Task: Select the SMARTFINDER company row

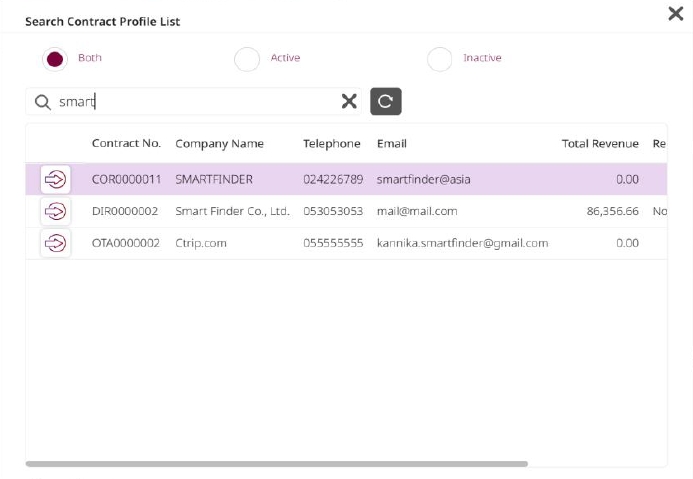Action: point(214,179)
